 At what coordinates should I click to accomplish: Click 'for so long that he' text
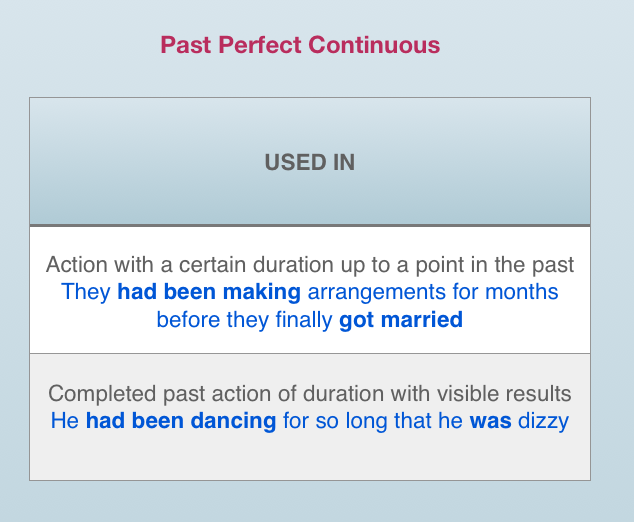tap(372, 421)
